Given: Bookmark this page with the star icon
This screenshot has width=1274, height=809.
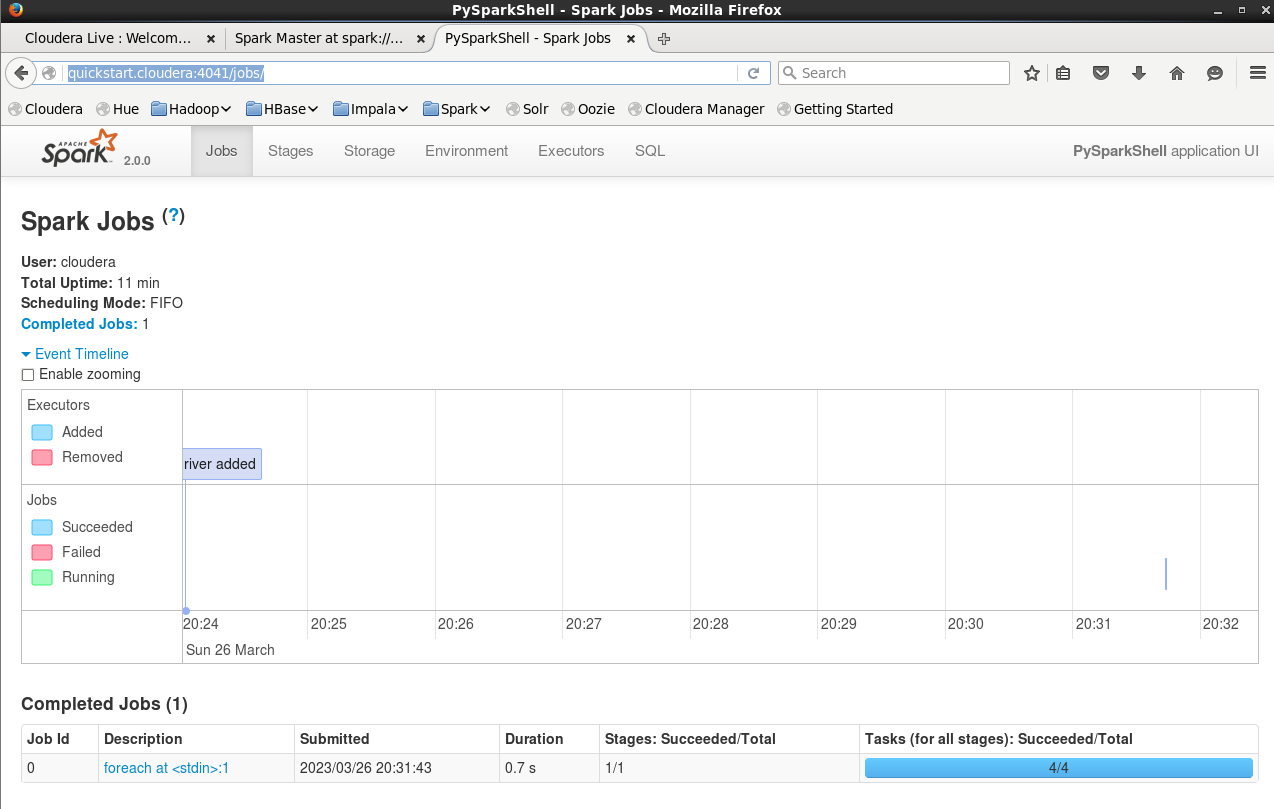Looking at the screenshot, I should click(1031, 73).
